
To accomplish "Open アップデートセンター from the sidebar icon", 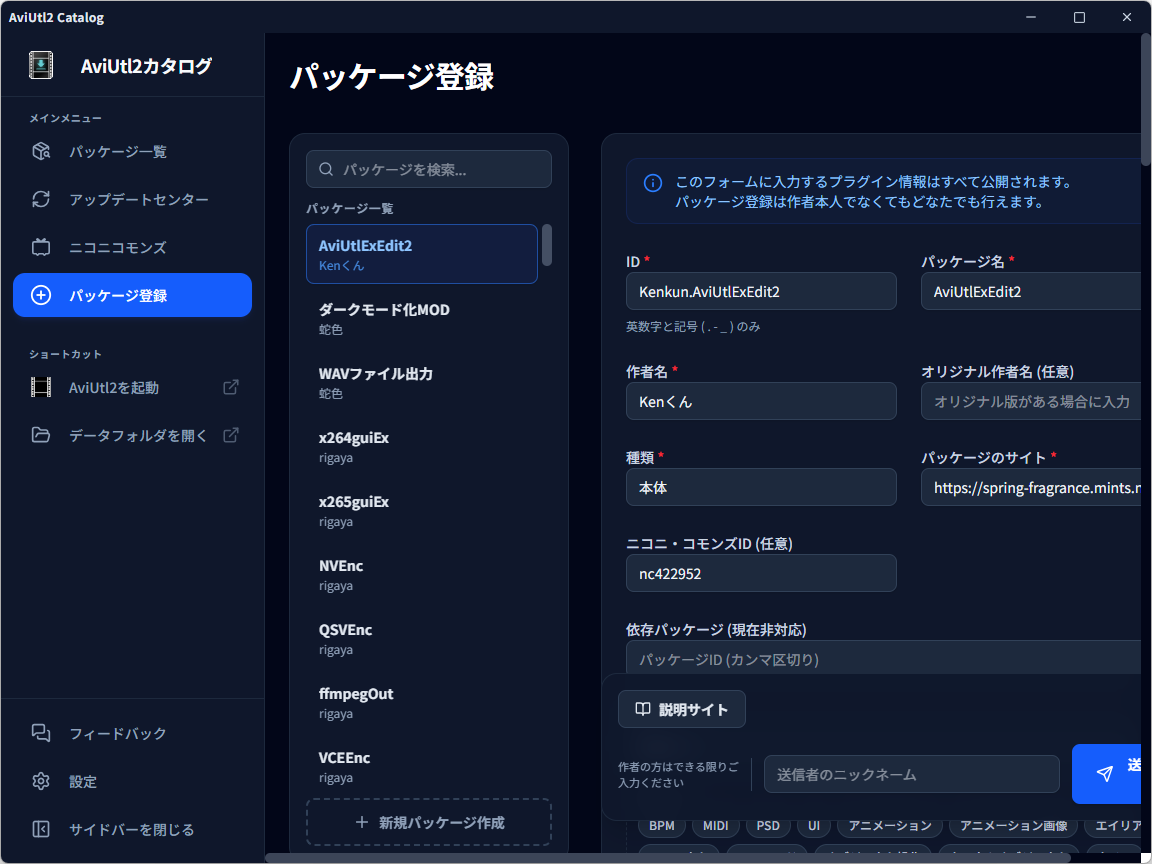I will pyautogui.click(x=40, y=199).
